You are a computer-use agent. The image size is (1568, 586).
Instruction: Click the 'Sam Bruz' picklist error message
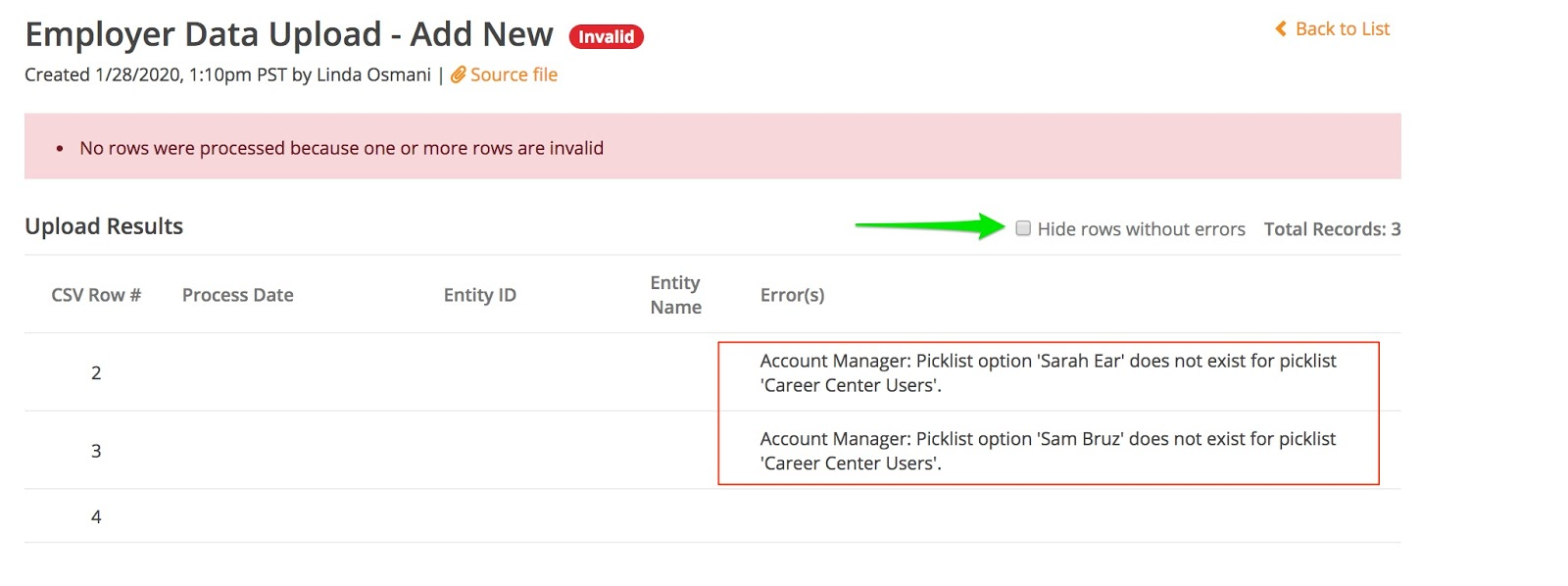click(x=1047, y=452)
